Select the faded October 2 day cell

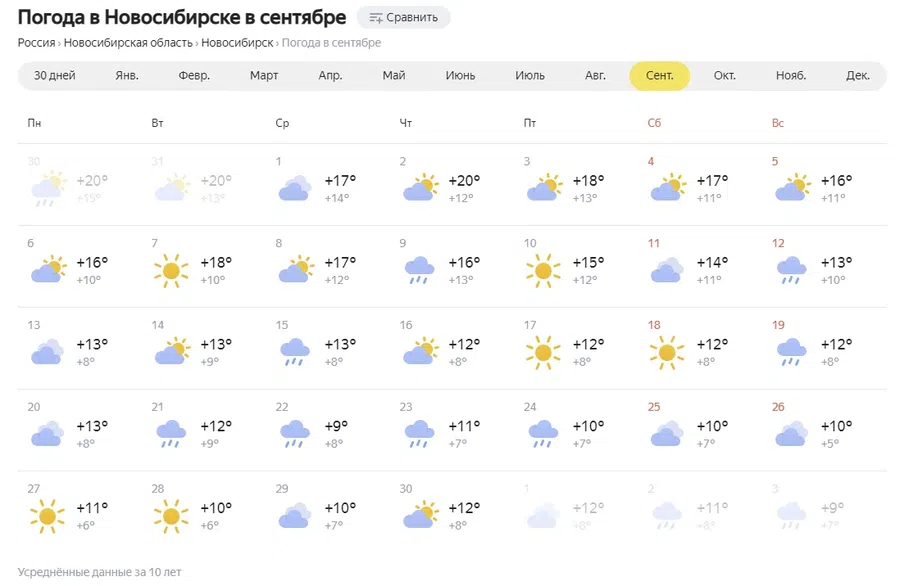pos(700,512)
